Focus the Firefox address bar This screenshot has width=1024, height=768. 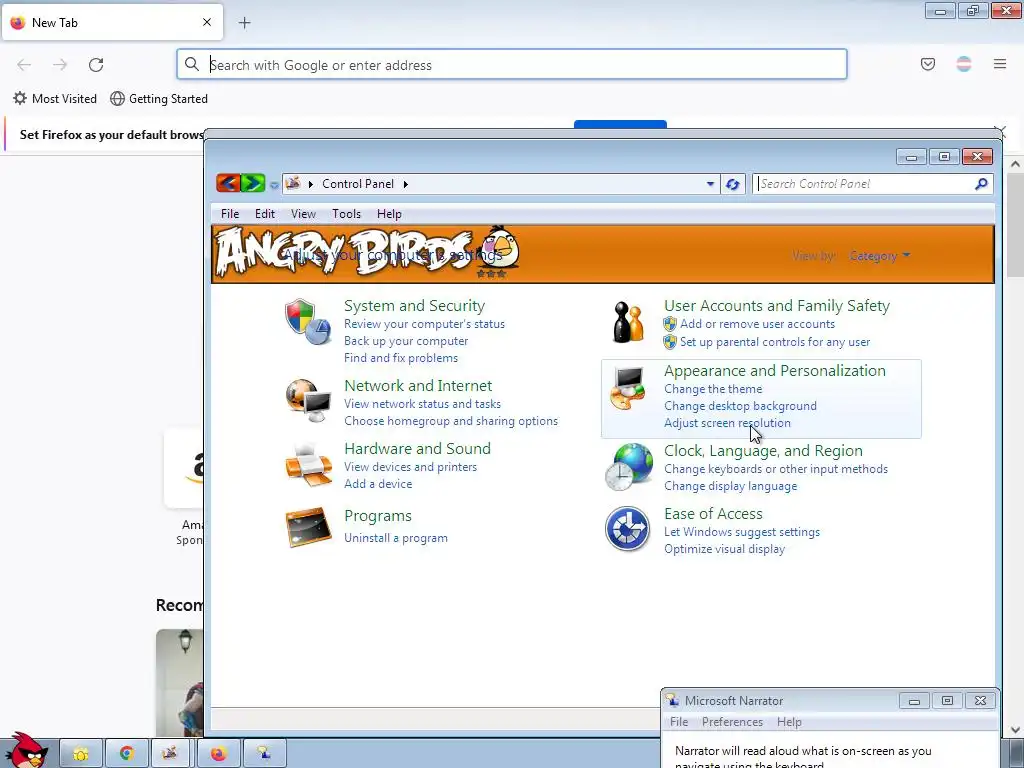[x=512, y=65]
